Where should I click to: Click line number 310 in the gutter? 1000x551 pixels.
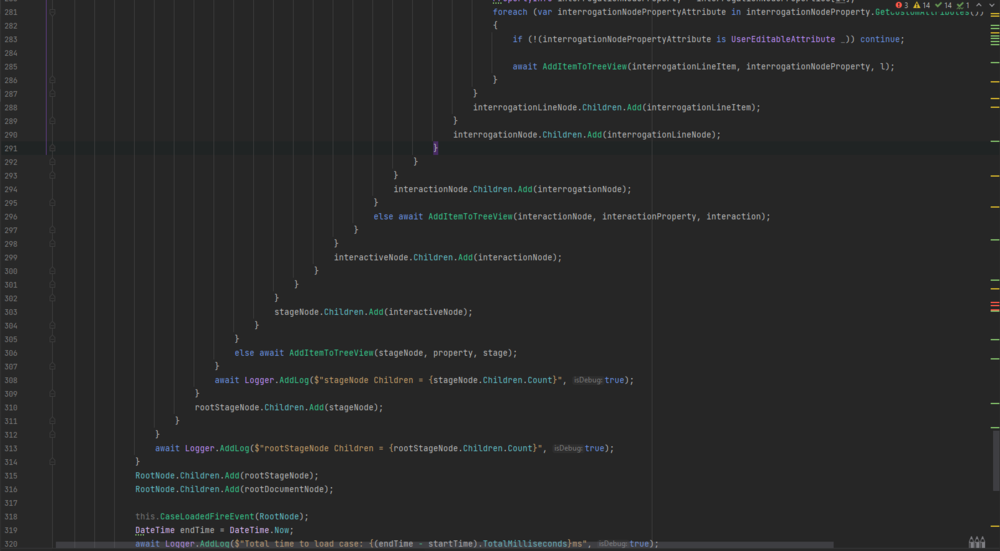(x=11, y=408)
